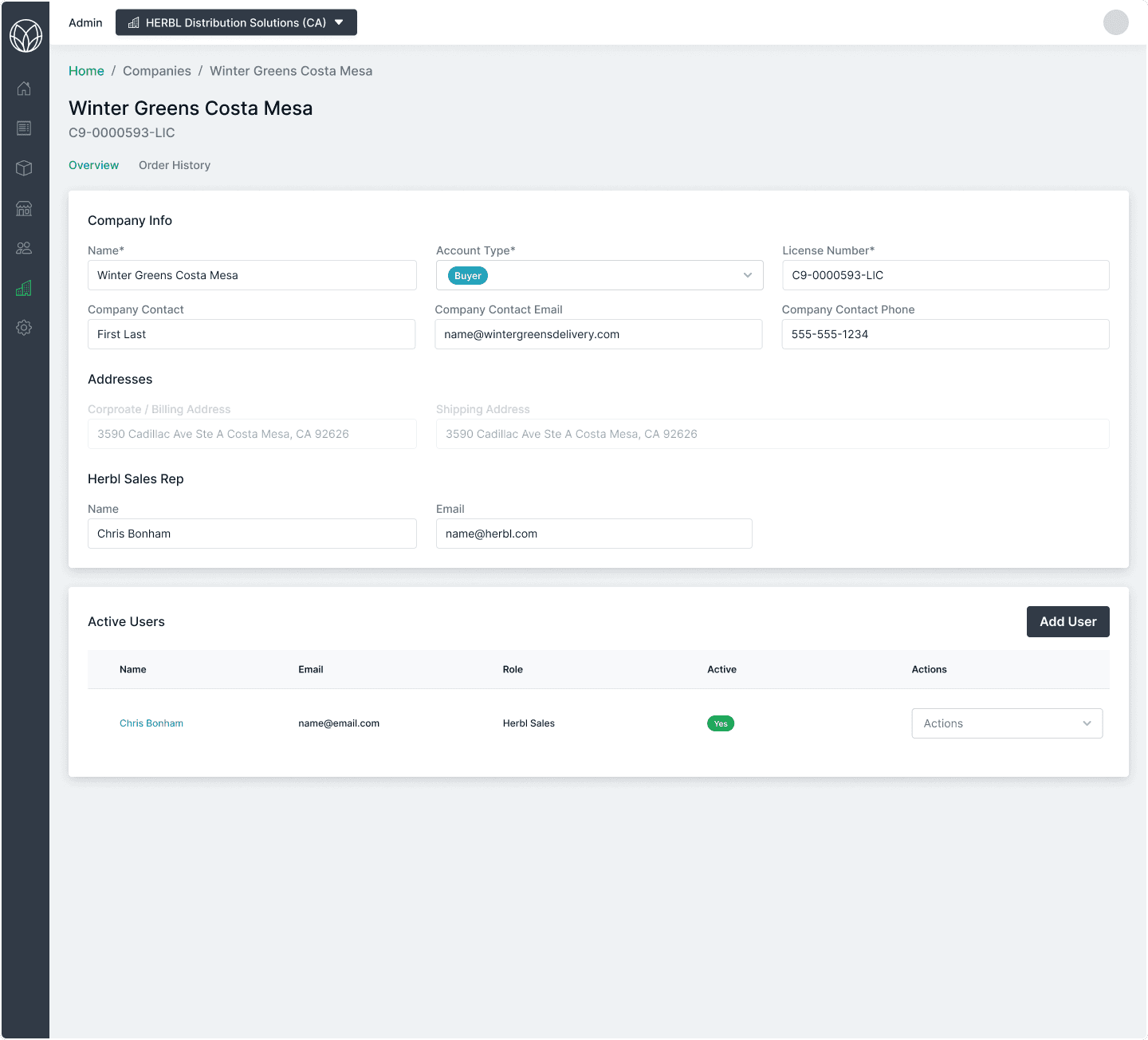Click the Active column header

(x=721, y=669)
